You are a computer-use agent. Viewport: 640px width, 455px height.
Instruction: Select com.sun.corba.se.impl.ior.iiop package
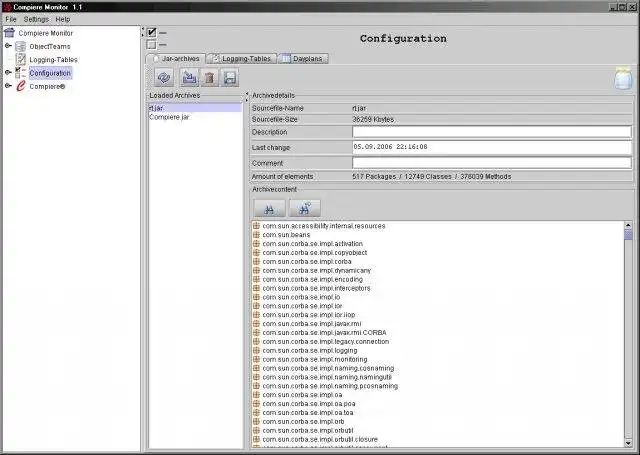point(309,315)
